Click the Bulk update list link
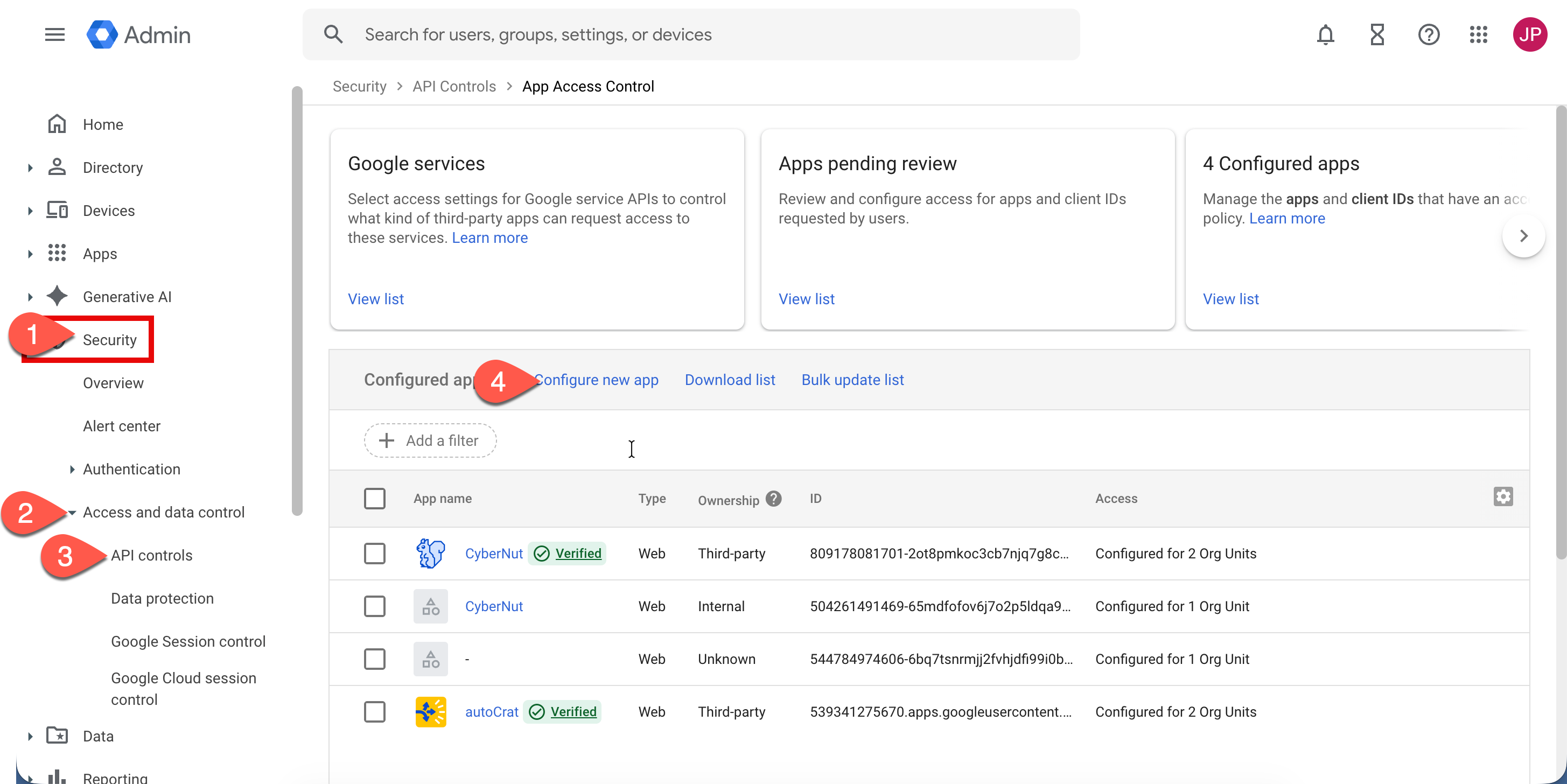The width and height of the screenshot is (1567, 784). (x=852, y=380)
